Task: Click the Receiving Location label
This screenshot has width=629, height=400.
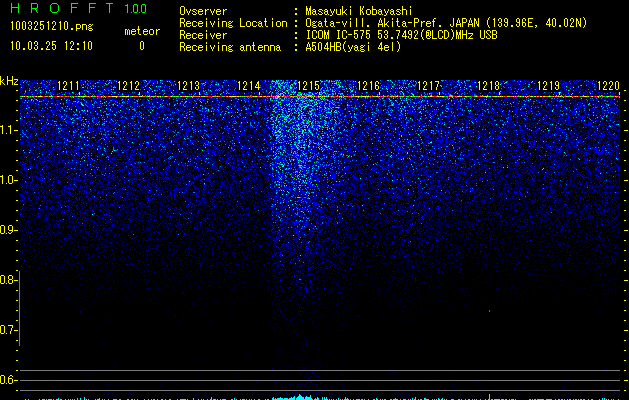Action: [233, 23]
